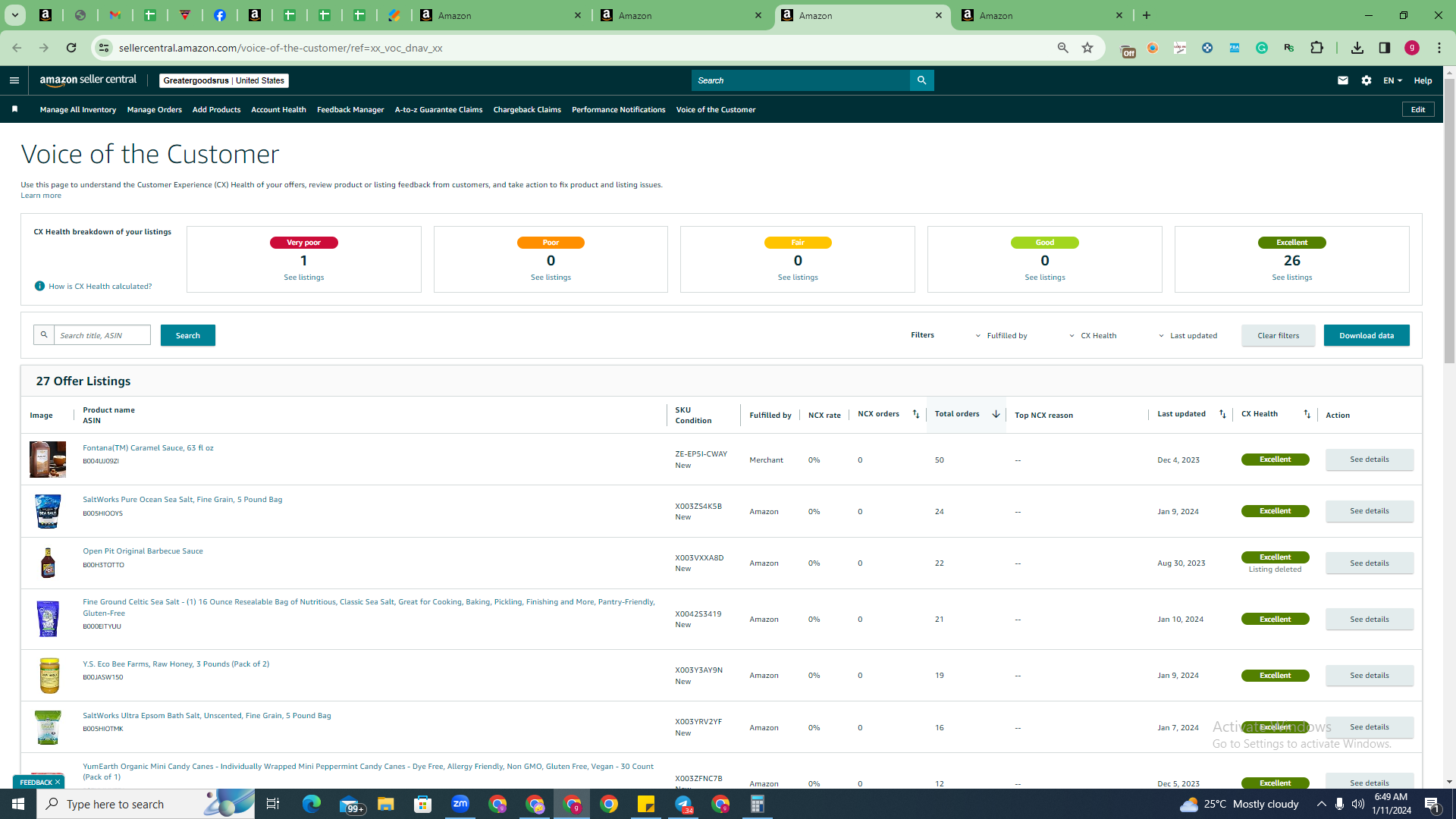Open the Fulfilled by filter dropdown
Image resolution: width=1456 pixels, height=819 pixels.
pos(1001,335)
